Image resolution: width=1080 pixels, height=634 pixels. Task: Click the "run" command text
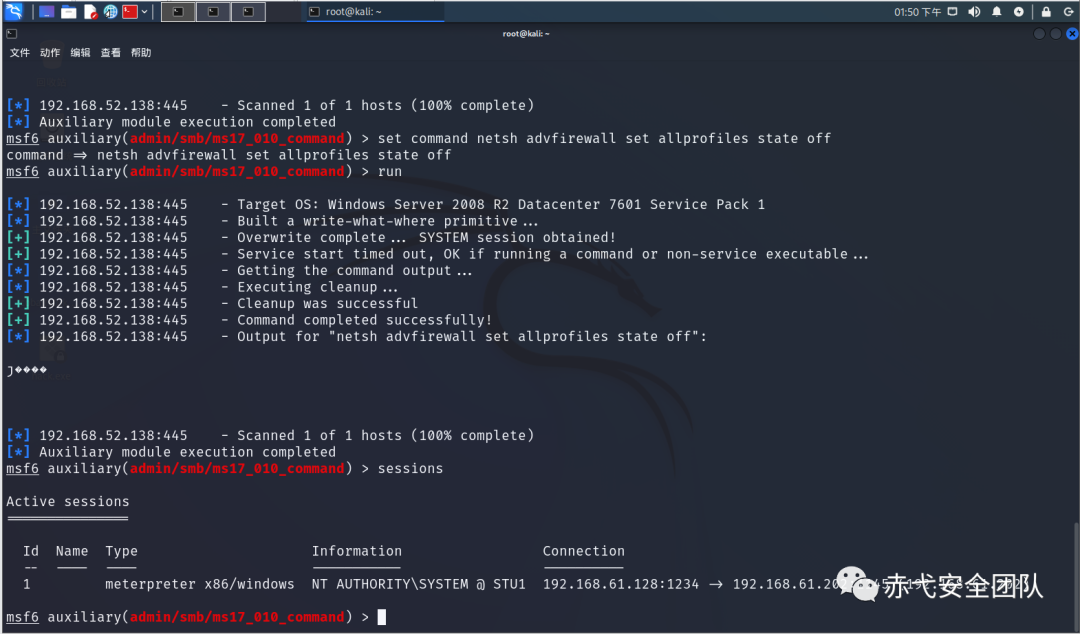click(x=390, y=172)
